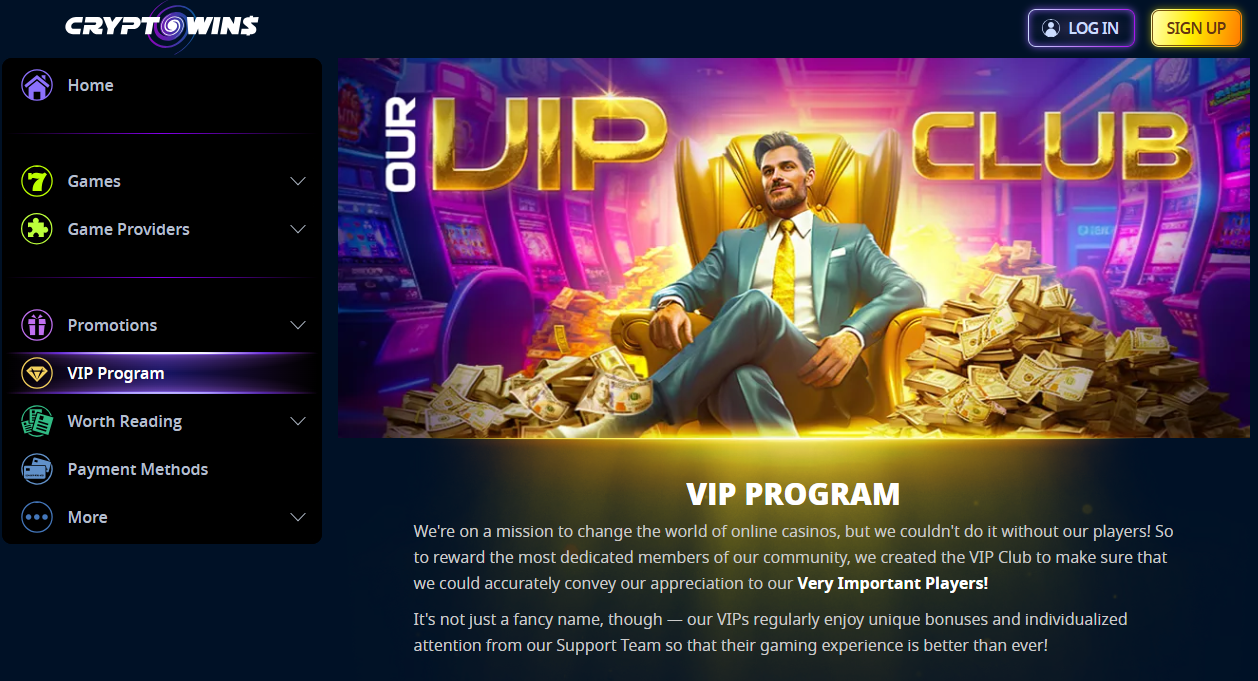This screenshot has height=681, width=1258.
Task: Expand the More menu chevron
Action: pyautogui.click(x=297, y=517)
